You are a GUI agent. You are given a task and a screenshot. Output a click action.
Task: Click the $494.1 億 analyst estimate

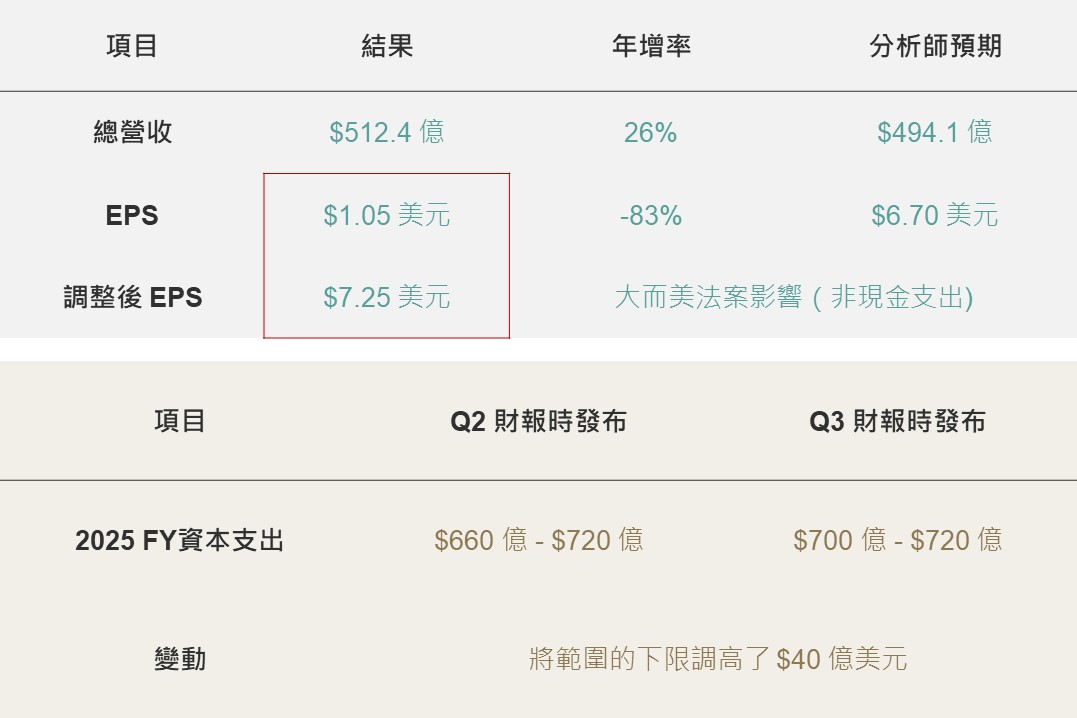click(x=935, y=132)
